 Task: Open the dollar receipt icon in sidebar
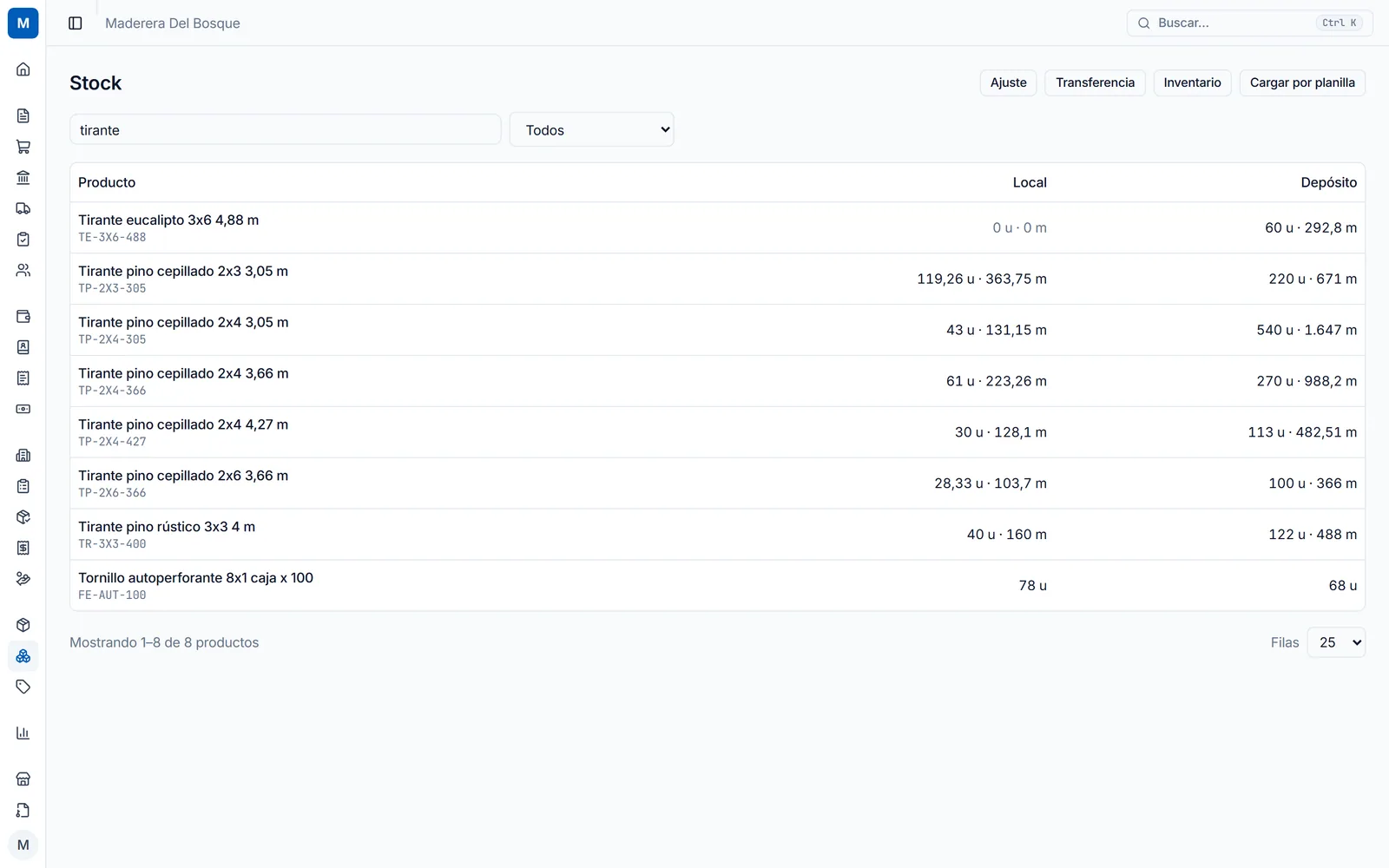[x=23, y=548]
